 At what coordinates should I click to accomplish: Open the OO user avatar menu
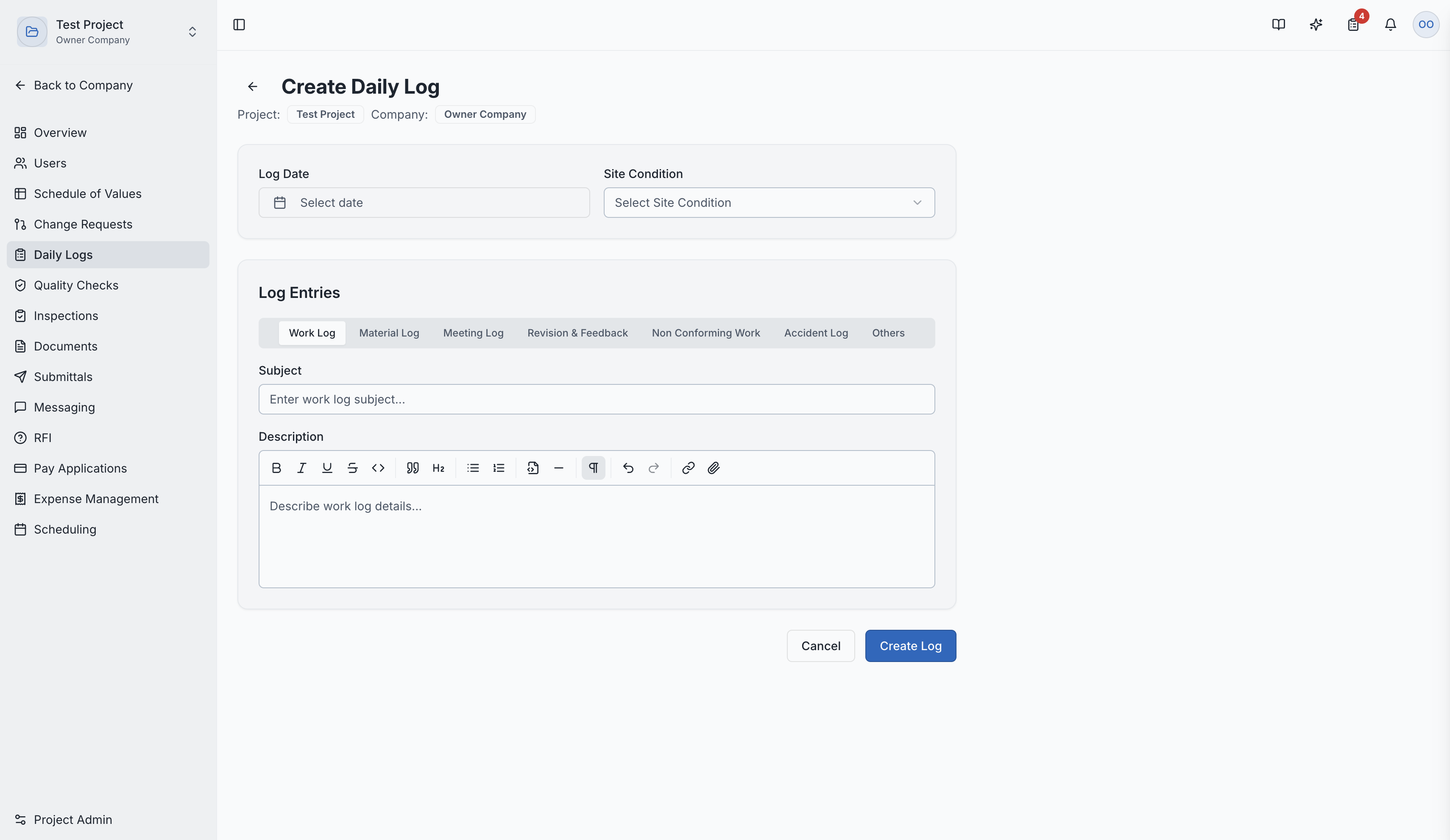pos(1426,25)
